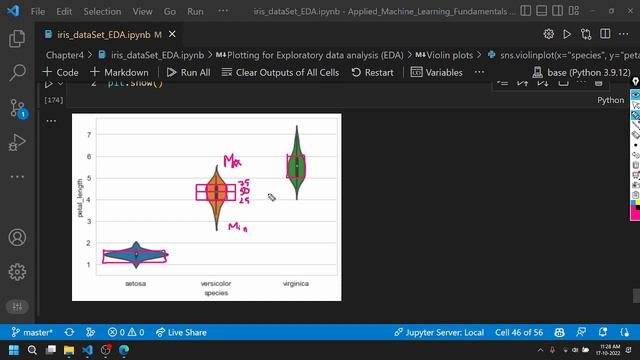
Task: Open Copilot status icon in status bar
Action: 559,332
